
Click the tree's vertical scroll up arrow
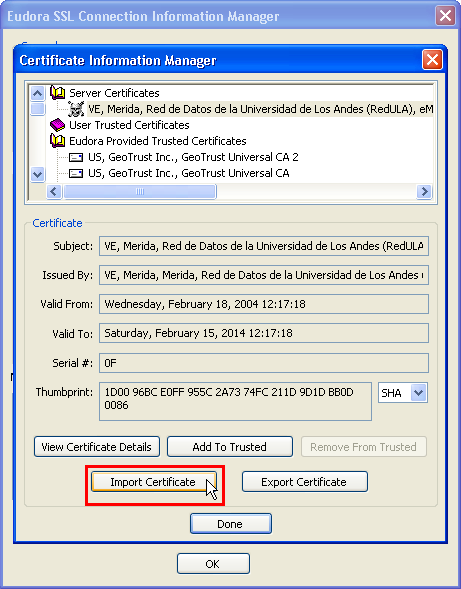tap(38, 93)
